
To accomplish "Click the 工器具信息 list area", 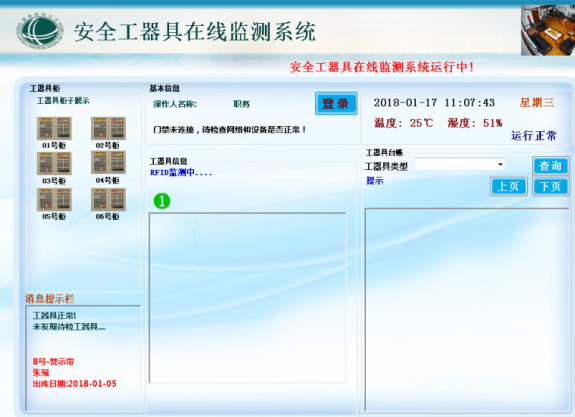I will click(248, 298).
